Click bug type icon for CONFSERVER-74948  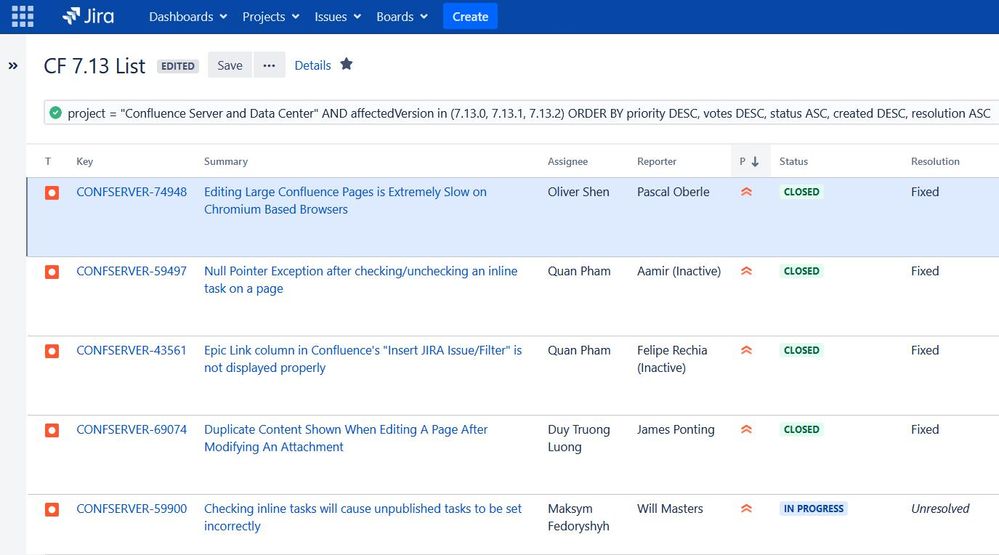pyautogui.click(x=52, y=192)
